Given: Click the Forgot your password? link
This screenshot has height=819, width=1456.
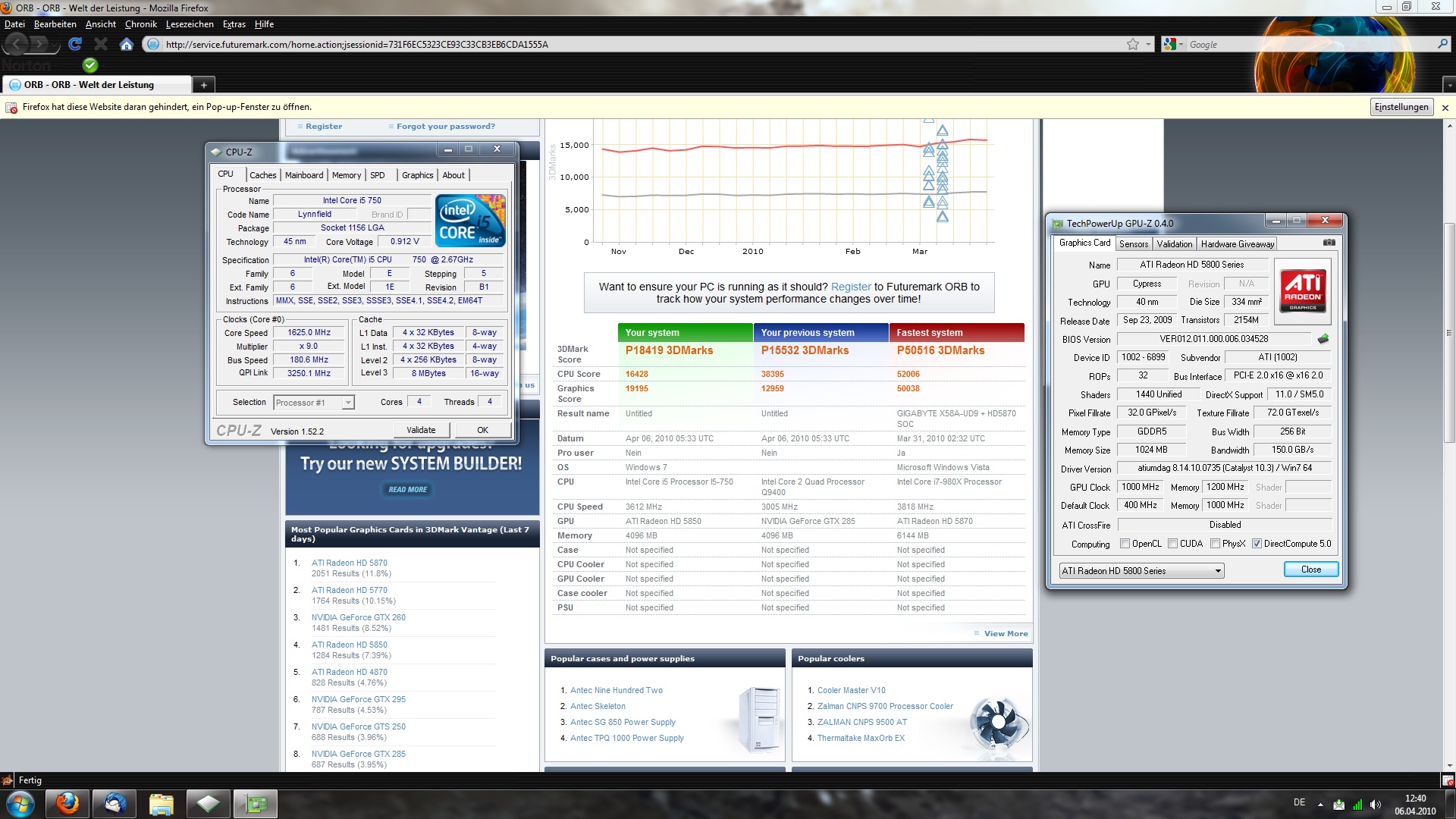Looking at the screenshot, I should click(x=446, y=127).
